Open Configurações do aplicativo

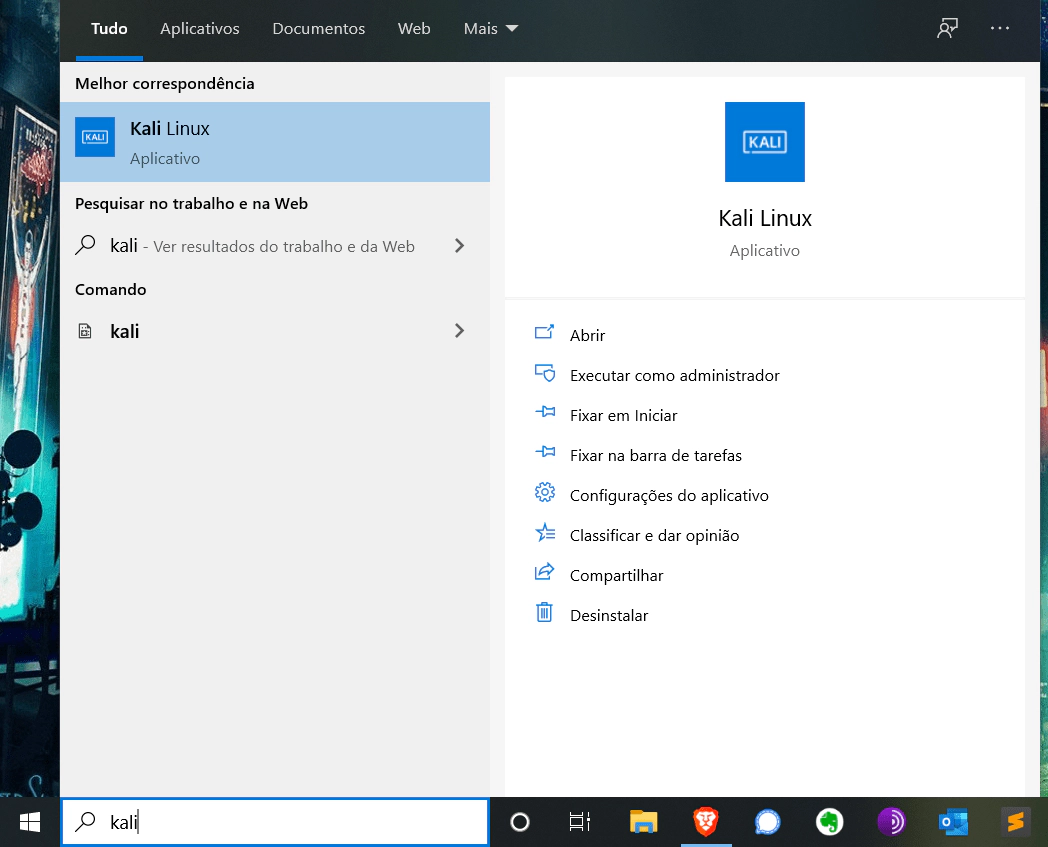tap(669, 495)
